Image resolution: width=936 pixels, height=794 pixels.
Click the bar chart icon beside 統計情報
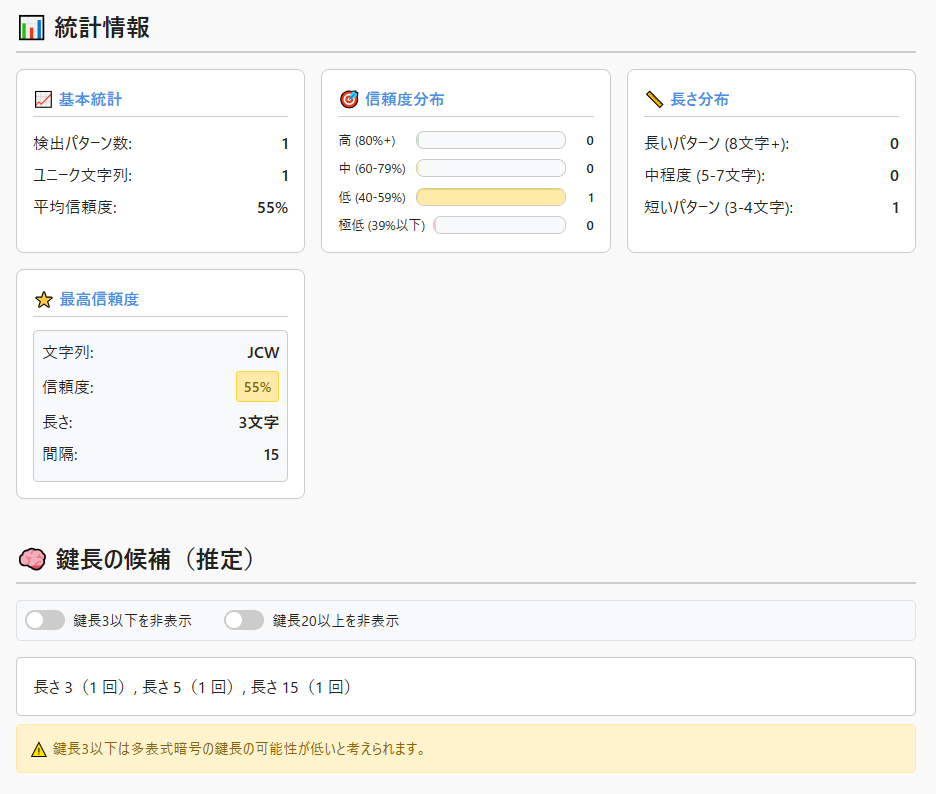click(32, 28)
